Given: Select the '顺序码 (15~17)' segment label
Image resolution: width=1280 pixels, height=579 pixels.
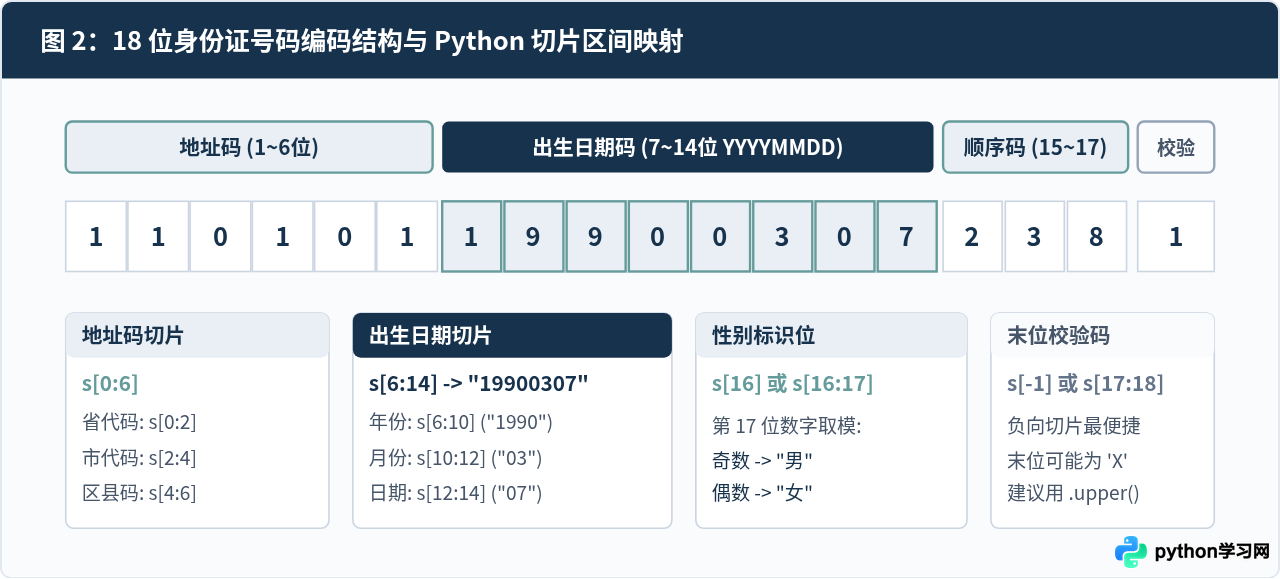Looking at the screenshot, I should coord(1035,147).
